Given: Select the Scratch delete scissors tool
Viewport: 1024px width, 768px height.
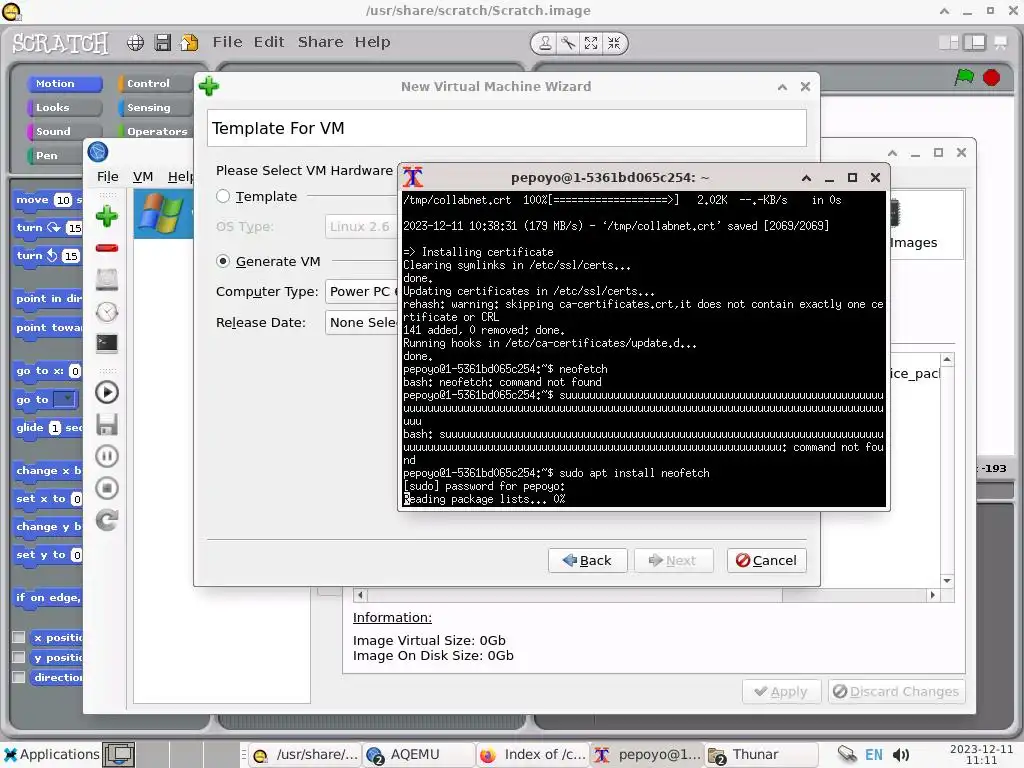Looking at the screenshot, I should click(x=568, y=43).
